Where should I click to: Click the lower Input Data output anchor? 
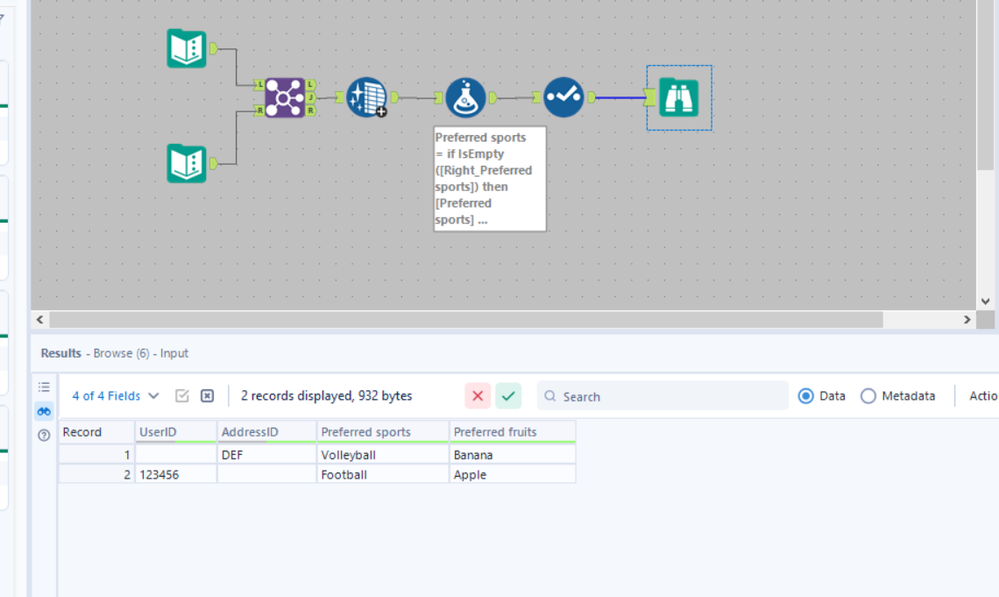[213, 164]
